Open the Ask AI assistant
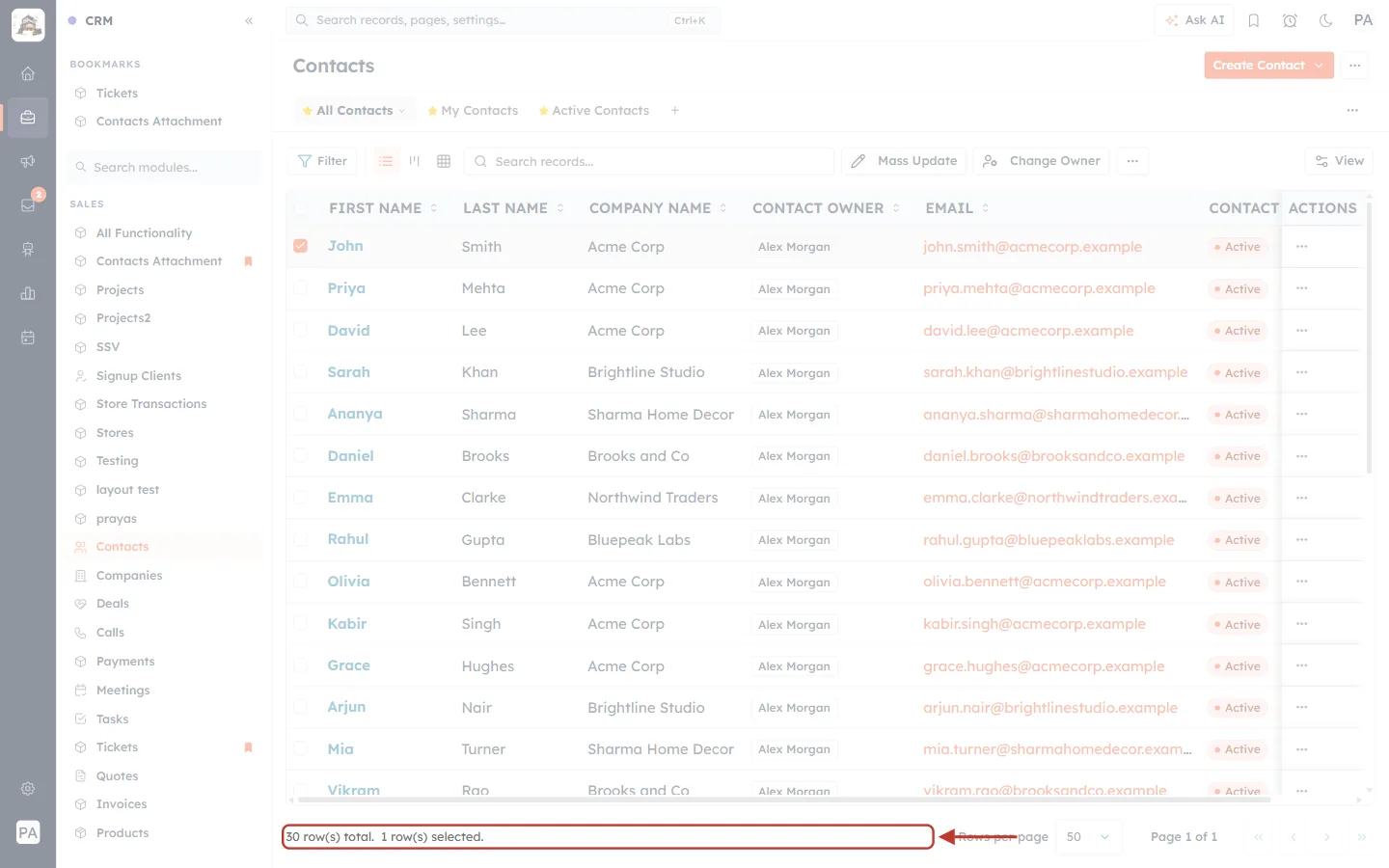1389x868 pixels. pos(1194,20)
